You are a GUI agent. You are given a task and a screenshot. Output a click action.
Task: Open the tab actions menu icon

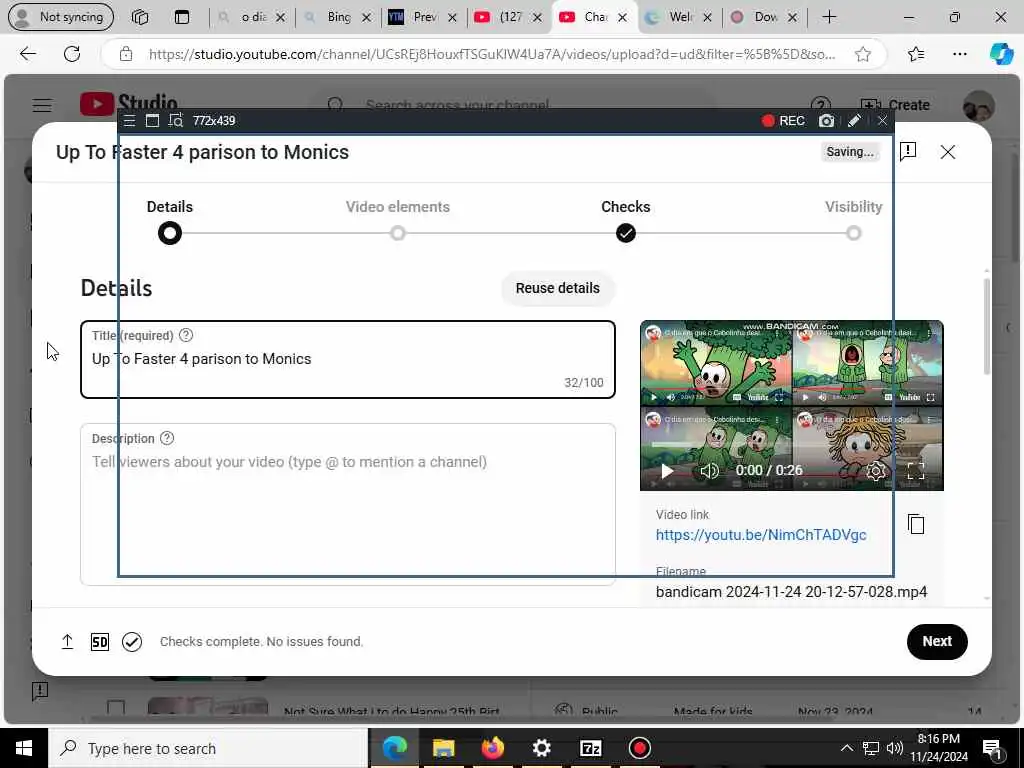182,17
